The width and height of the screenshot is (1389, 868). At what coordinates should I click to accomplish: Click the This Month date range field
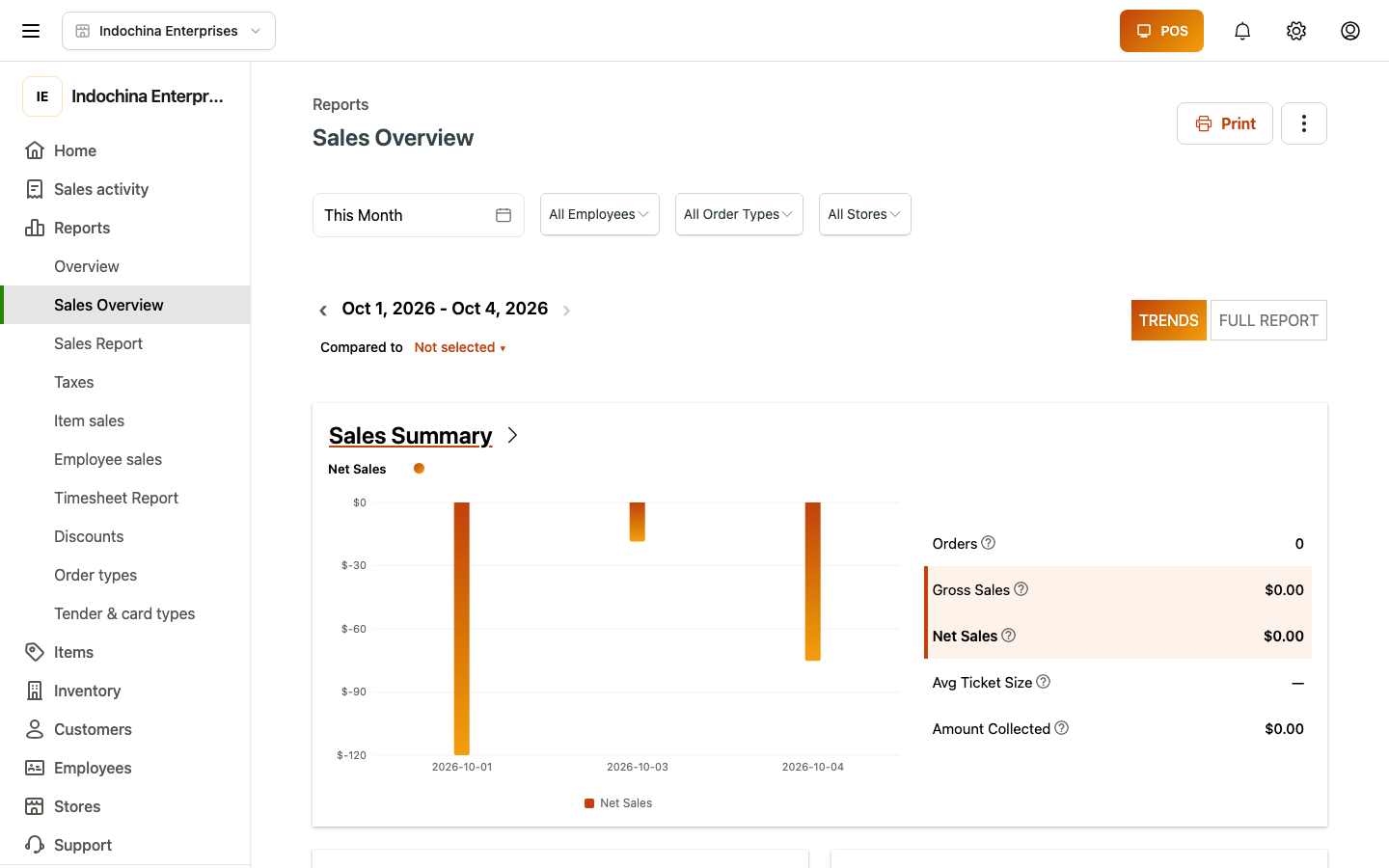(x=419, y=215)
